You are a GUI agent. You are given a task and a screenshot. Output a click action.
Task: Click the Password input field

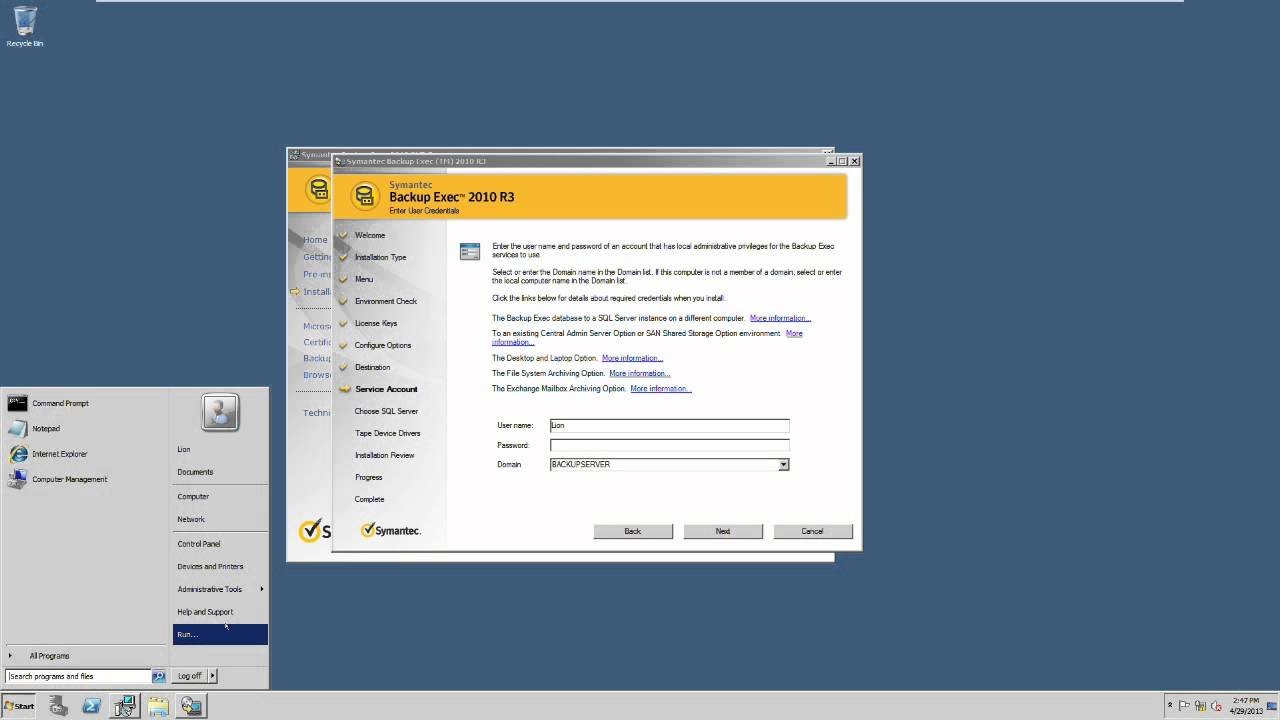coord(669,445)
